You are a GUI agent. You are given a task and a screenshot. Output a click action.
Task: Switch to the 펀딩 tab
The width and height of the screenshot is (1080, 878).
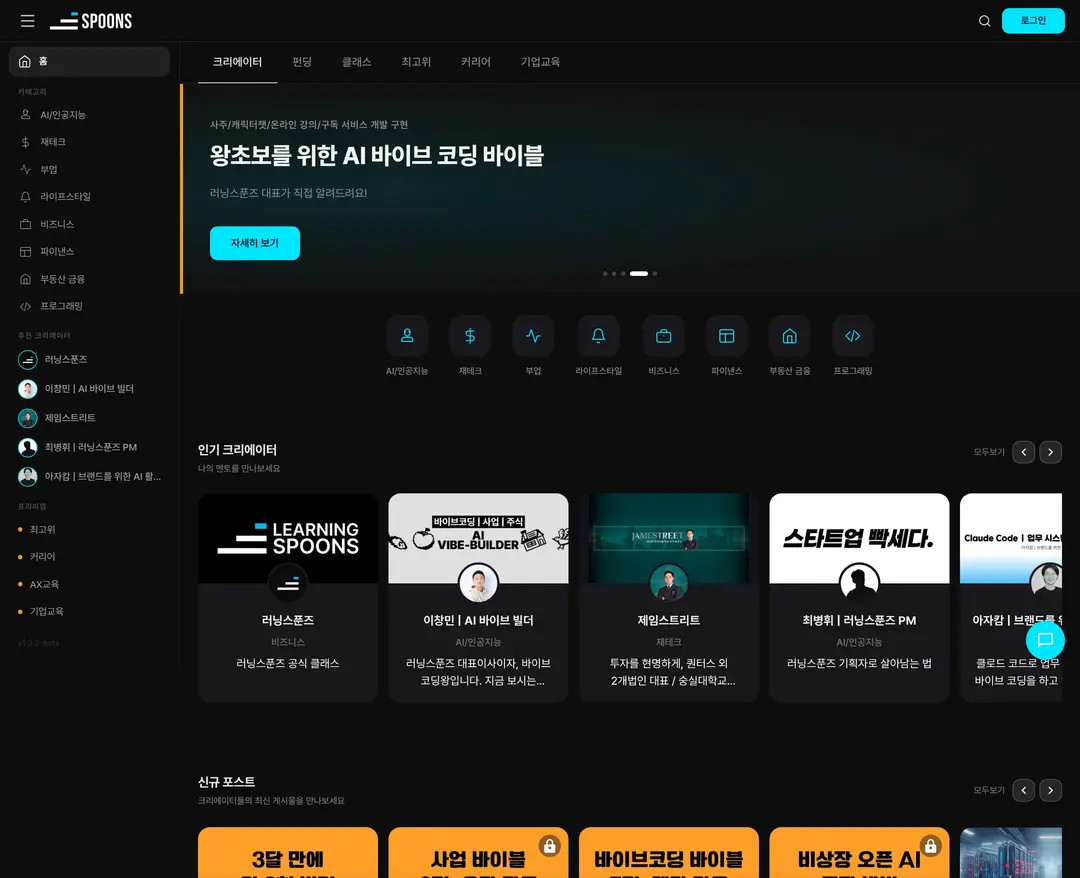click(x=302, y=62)
